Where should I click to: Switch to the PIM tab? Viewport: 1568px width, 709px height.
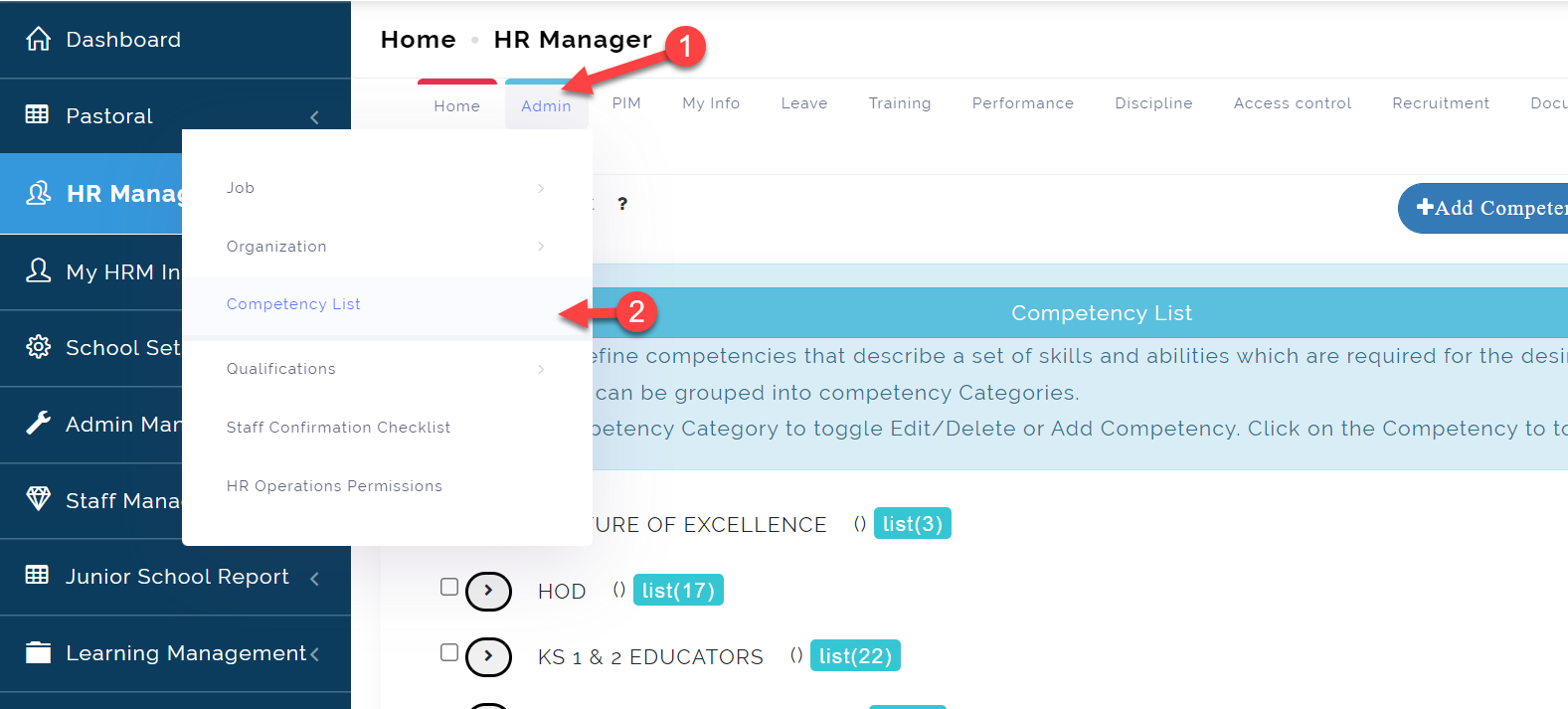click(626, 103)
